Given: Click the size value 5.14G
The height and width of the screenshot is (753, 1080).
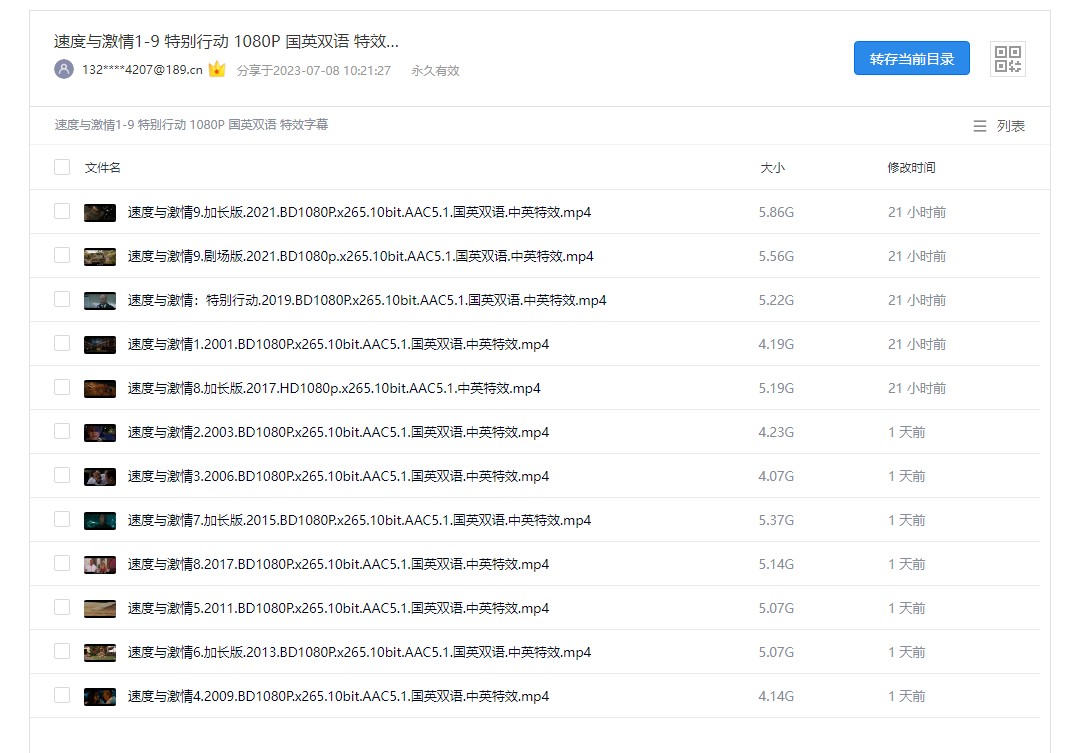Looking at the screenshot, I should pyautogui.click(x=776, y=565).
